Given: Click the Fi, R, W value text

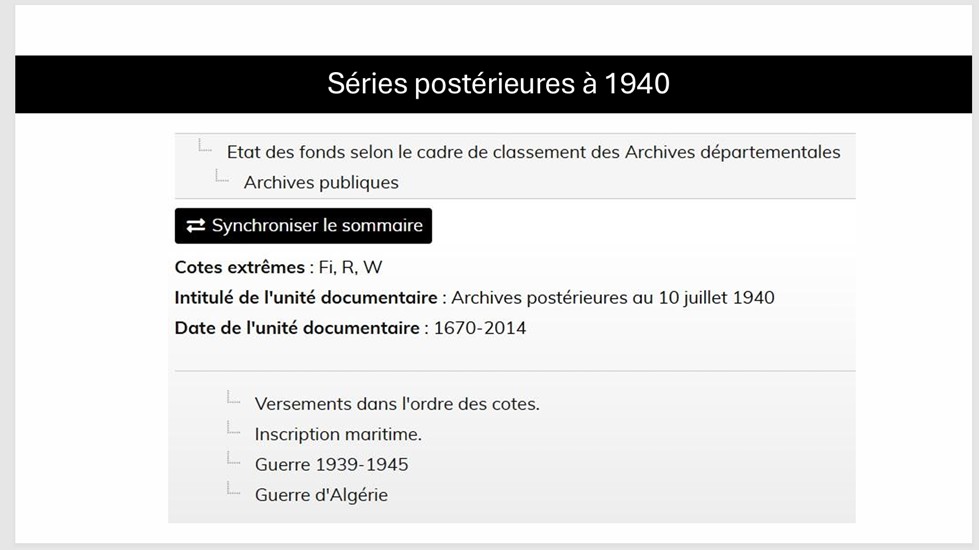Looking at the screenshot, I should pyautogui.click(x=350, y=267).
